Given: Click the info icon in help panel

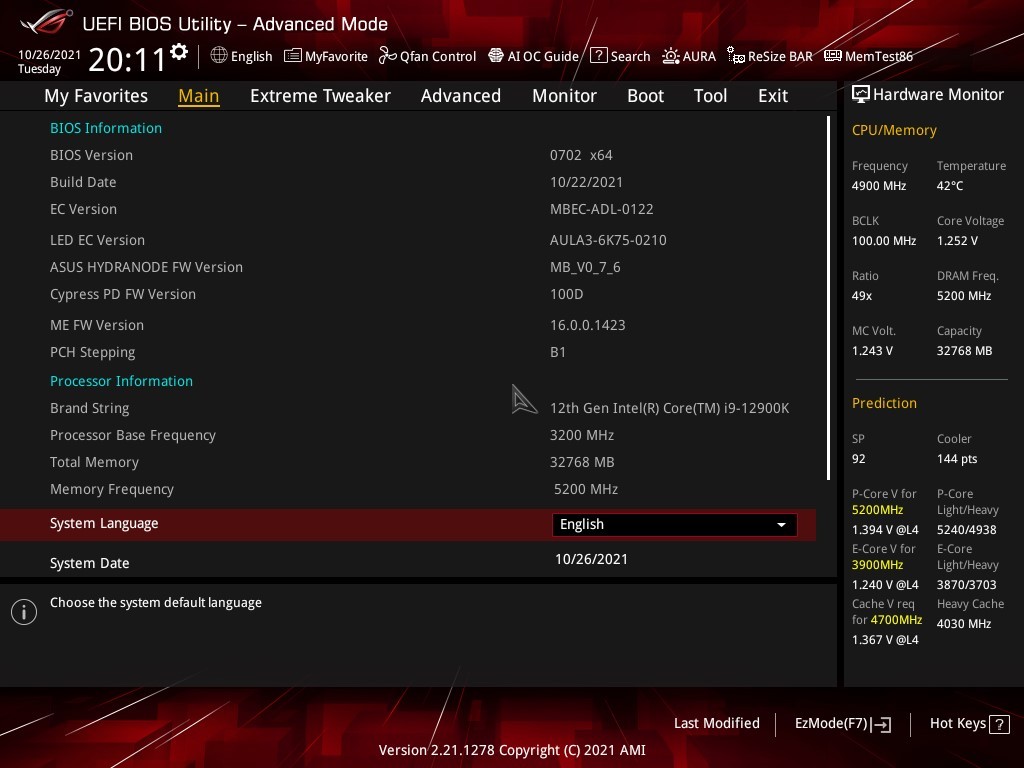Looking at the screenshot, I should coord(24,612).
